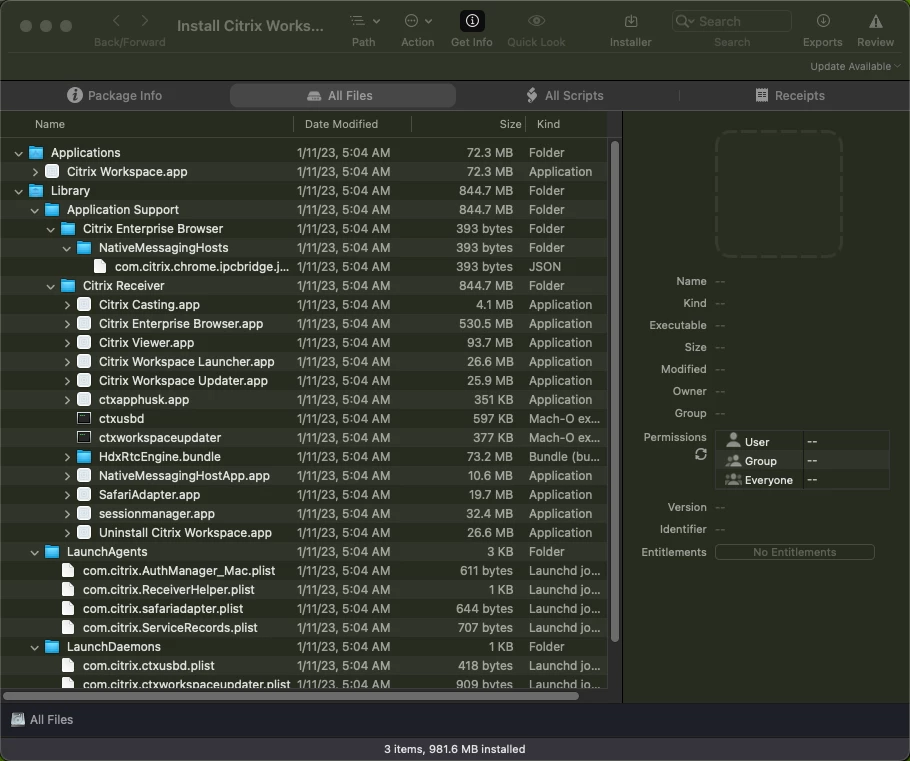Click the User permissions row

(x=803, y=442)
